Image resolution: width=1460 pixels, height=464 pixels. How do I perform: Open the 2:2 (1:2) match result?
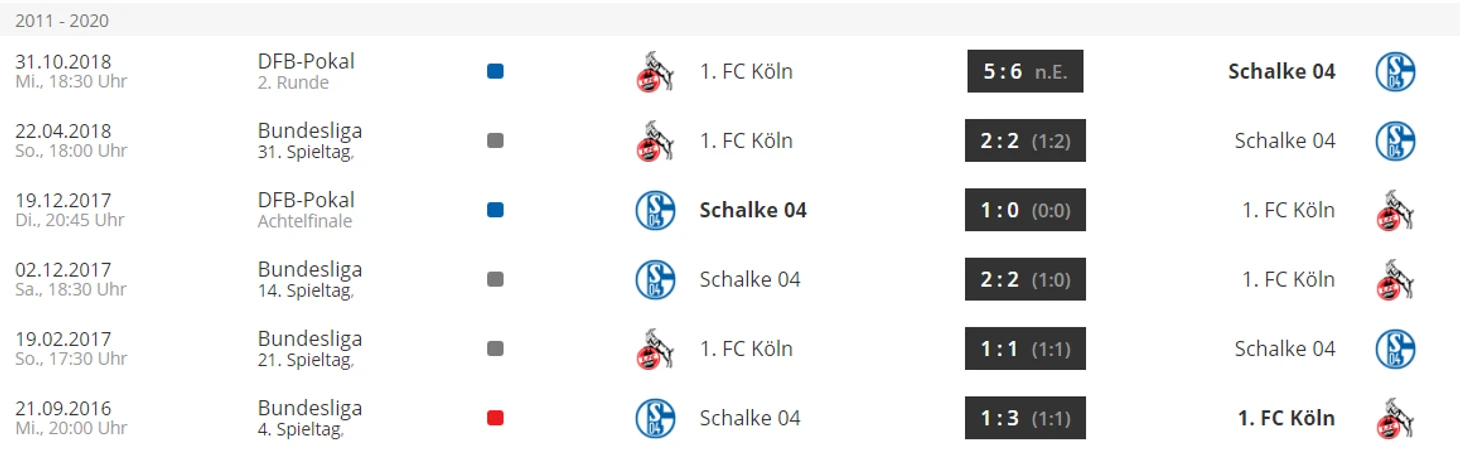tap(1025, 141)
